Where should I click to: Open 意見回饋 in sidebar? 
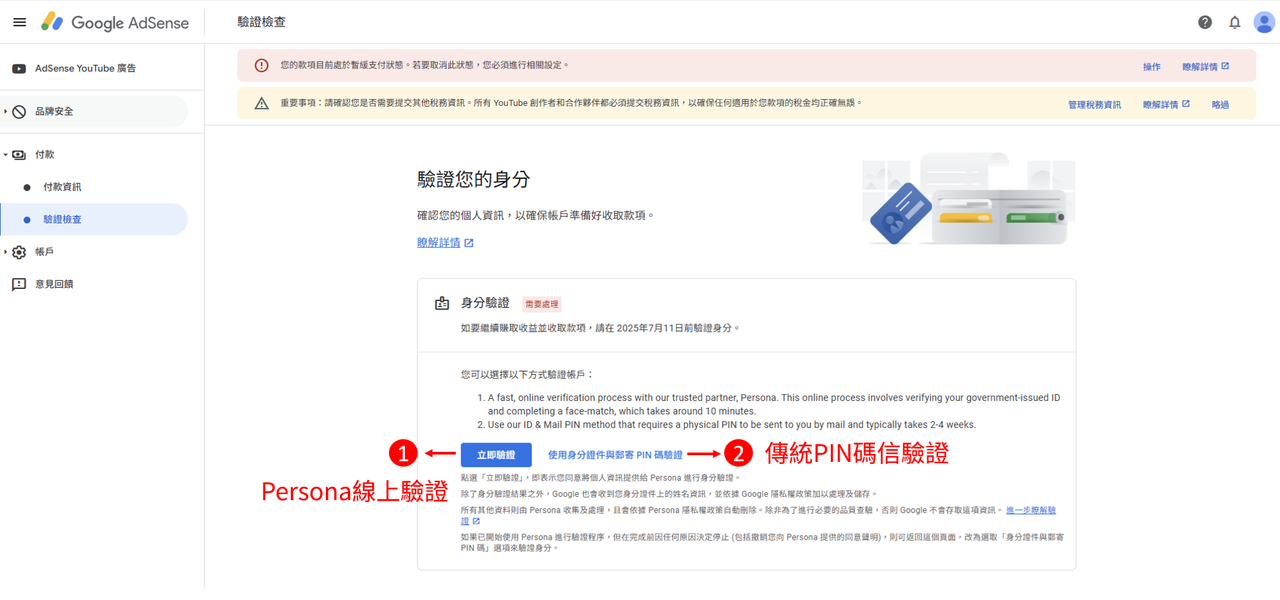coord(54,284)
